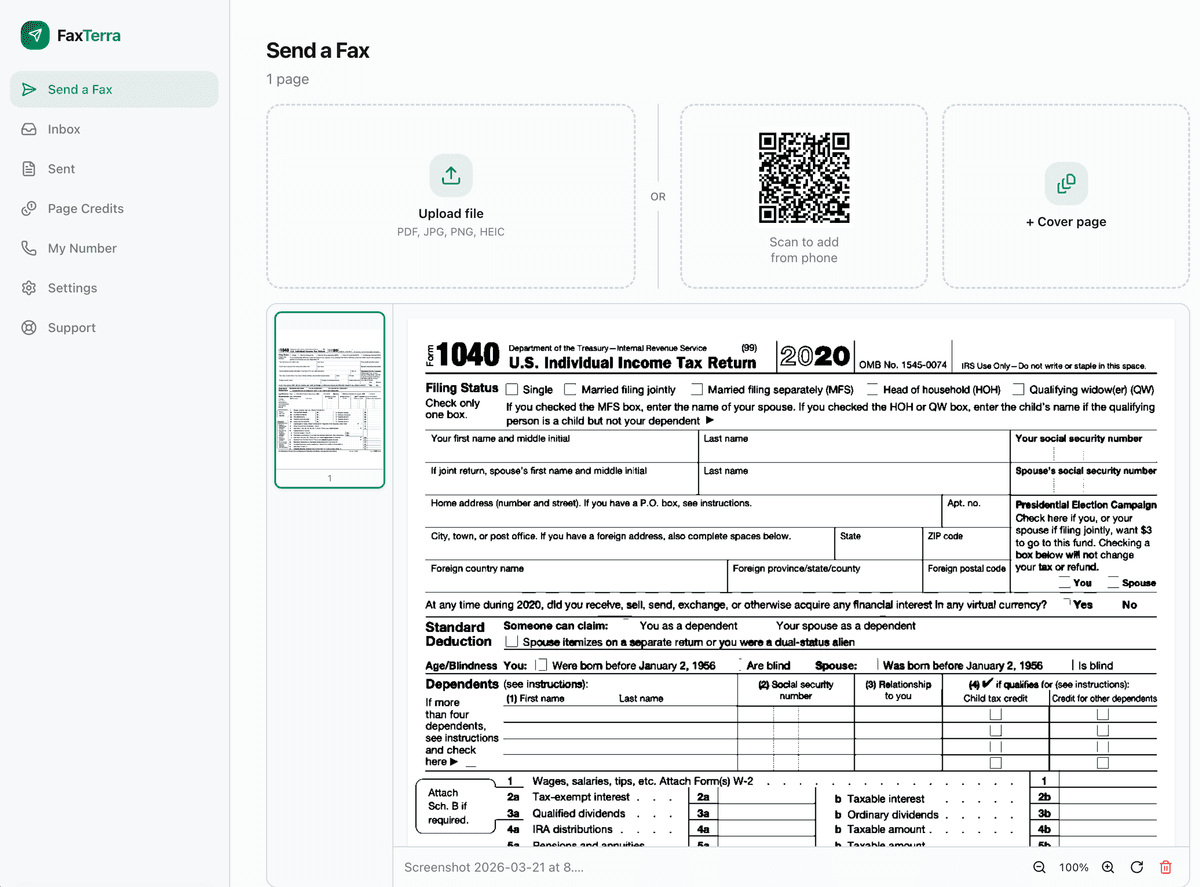The image size is (1200, 887).
Task: Open Settings via the gear icon
Action: tap(28, 288)
